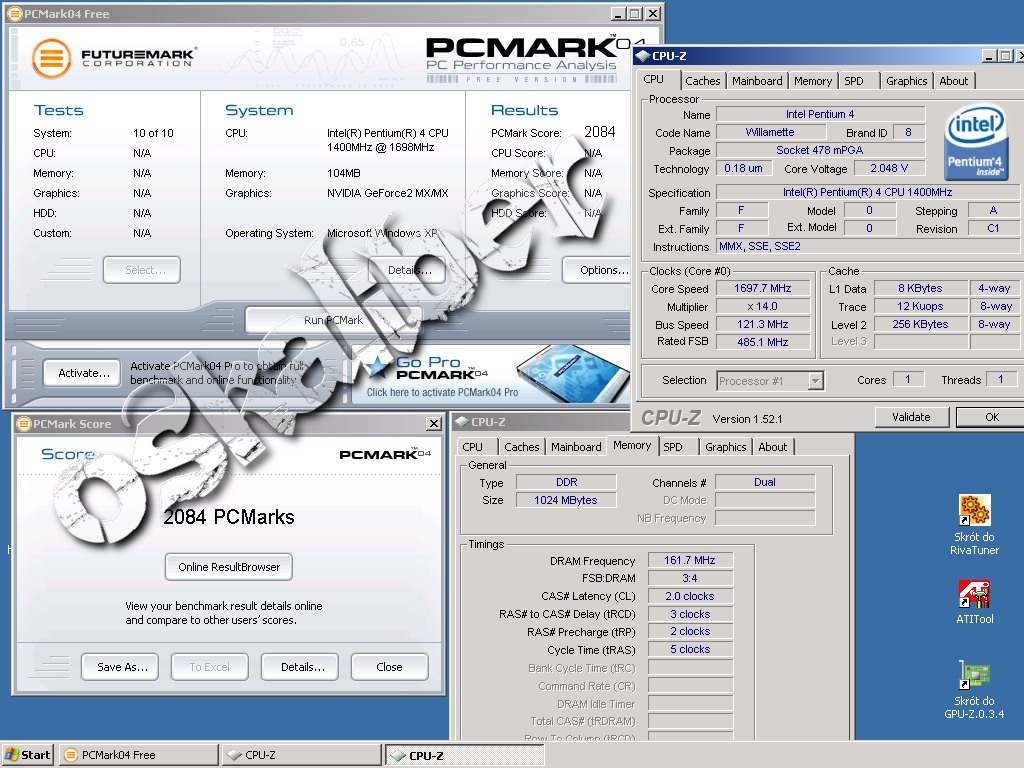
Task: Click the Bus Speed value 121.3 MHz
Action: (763, 324)
